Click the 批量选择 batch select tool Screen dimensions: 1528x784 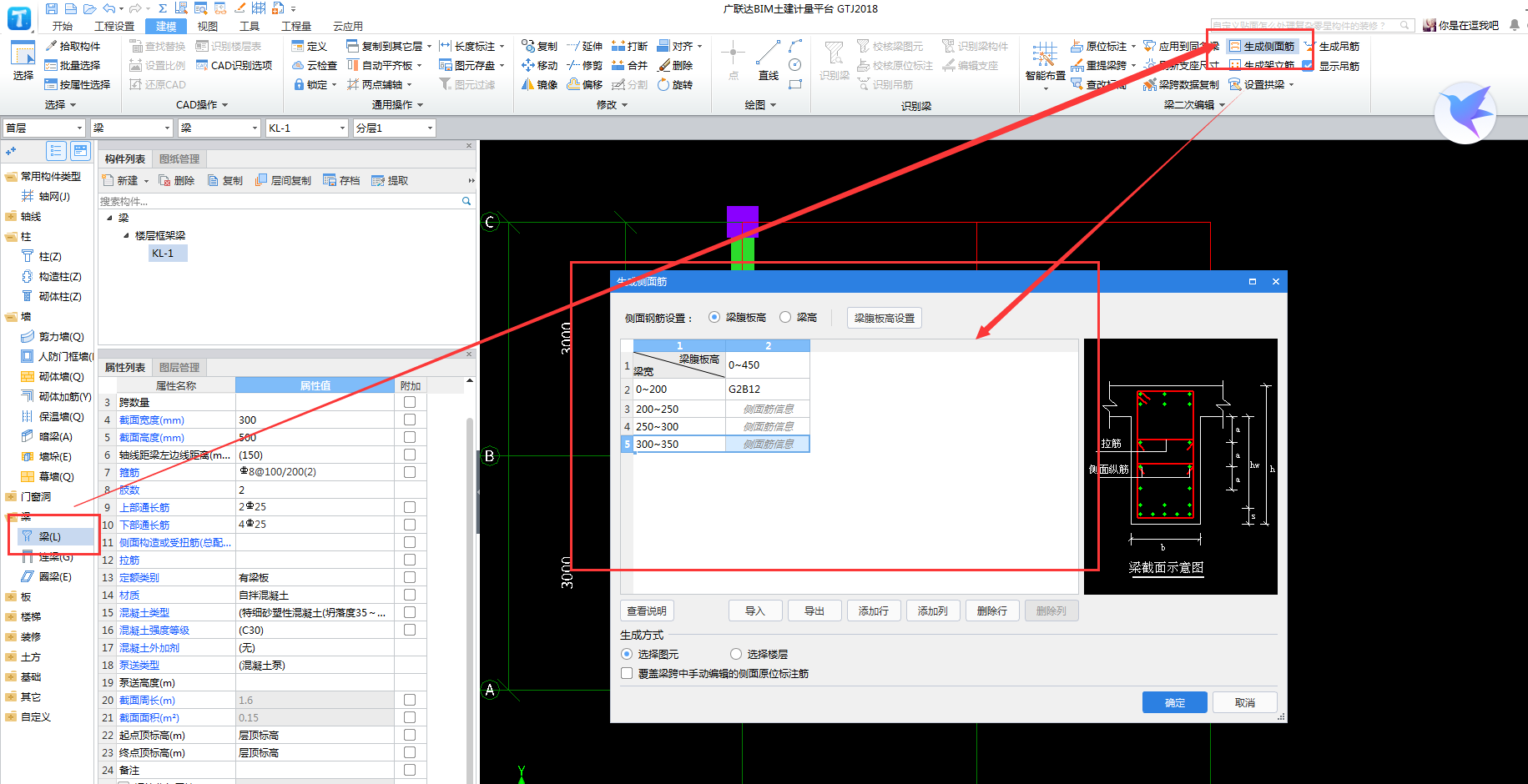tap(73, 65)
